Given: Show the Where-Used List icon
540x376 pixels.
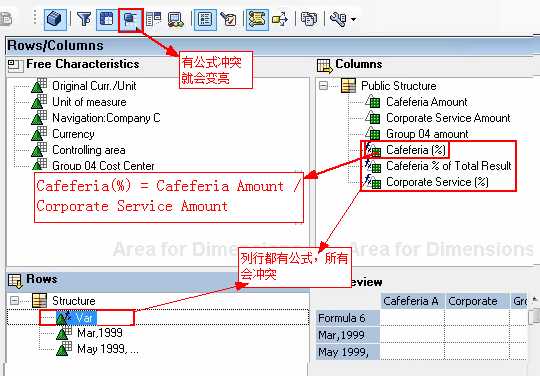Looking at the screenshot, I should [280, 19].
